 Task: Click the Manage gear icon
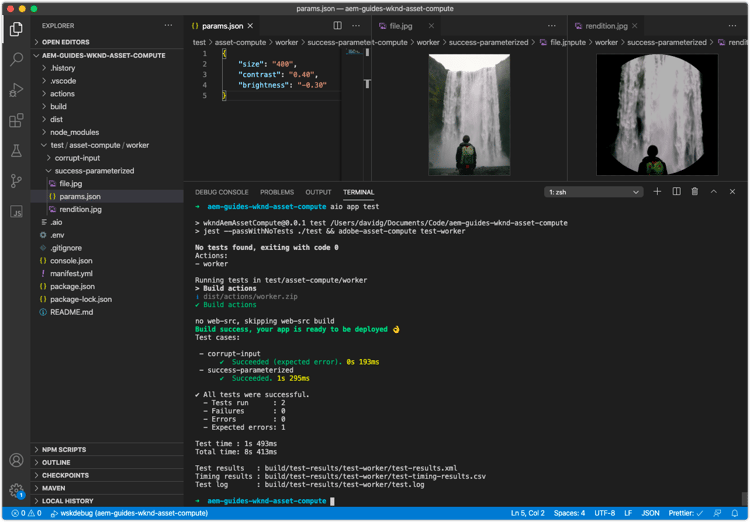16,491
